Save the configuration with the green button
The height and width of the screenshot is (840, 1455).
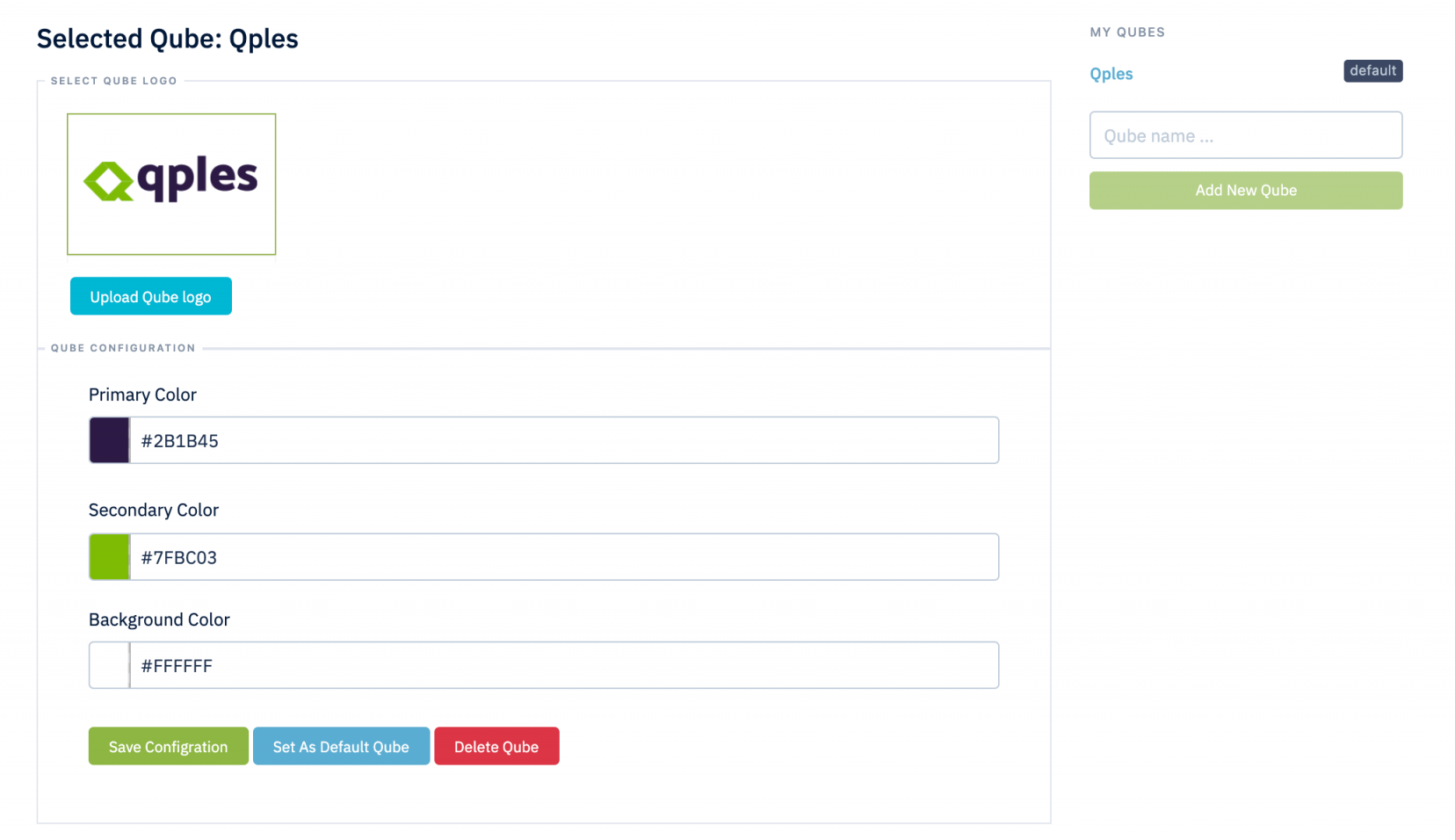[169, 746]
